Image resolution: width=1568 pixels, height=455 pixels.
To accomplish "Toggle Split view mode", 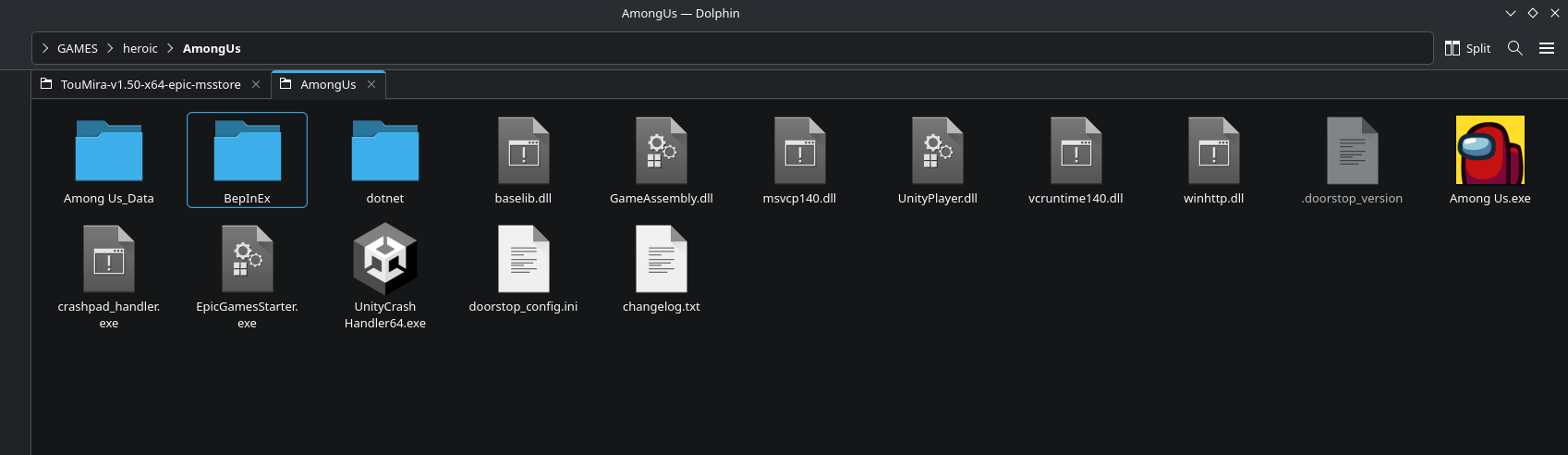I will [1467, 48].
